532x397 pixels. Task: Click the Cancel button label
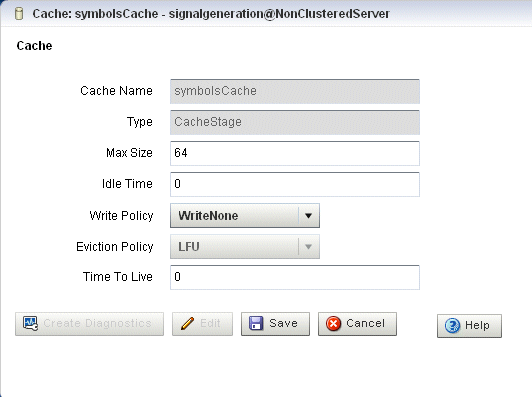365,323
